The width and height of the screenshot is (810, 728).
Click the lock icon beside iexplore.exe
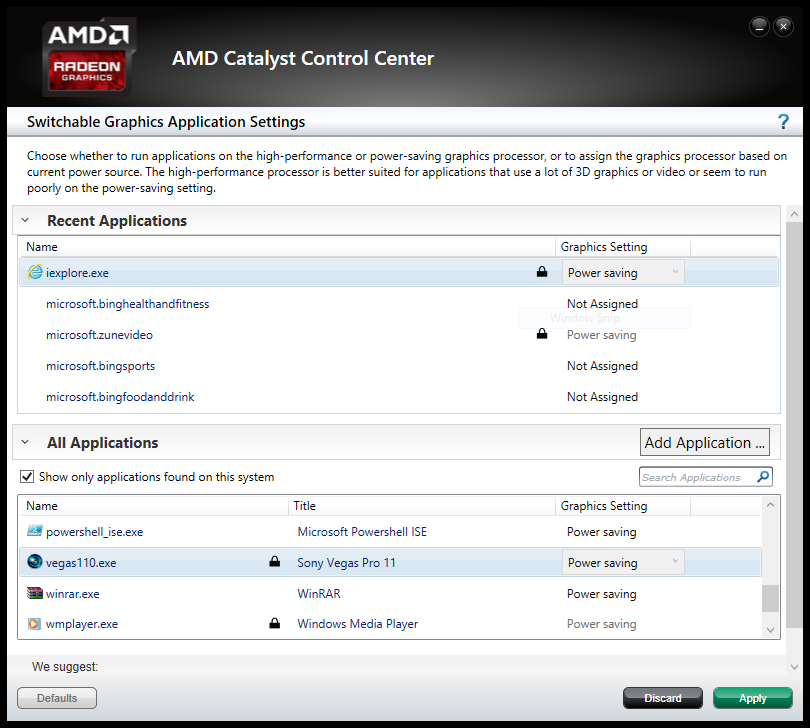pyautogui.click(x=542, y=272)
